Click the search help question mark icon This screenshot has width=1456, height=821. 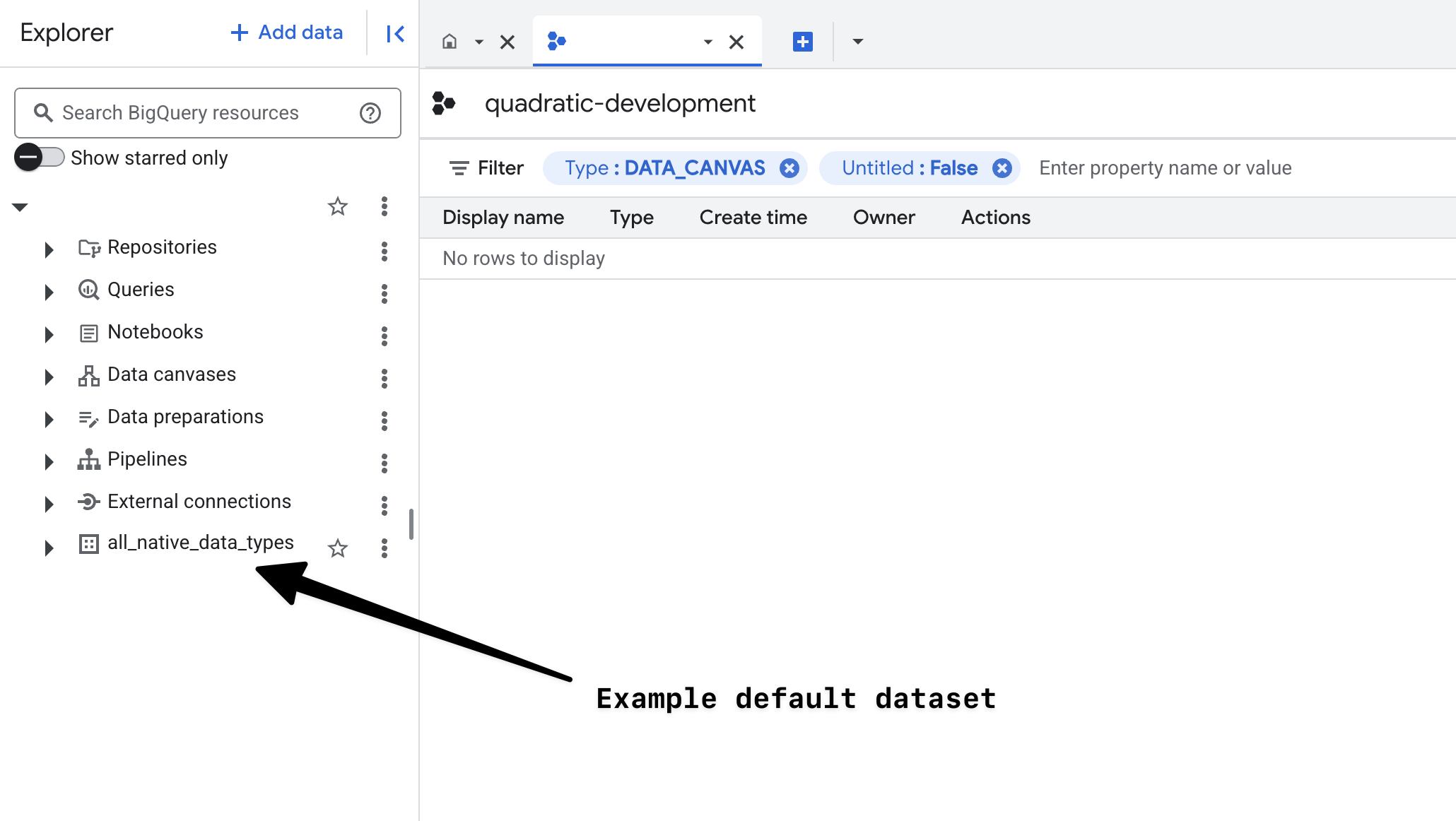(x=370, y=113)
